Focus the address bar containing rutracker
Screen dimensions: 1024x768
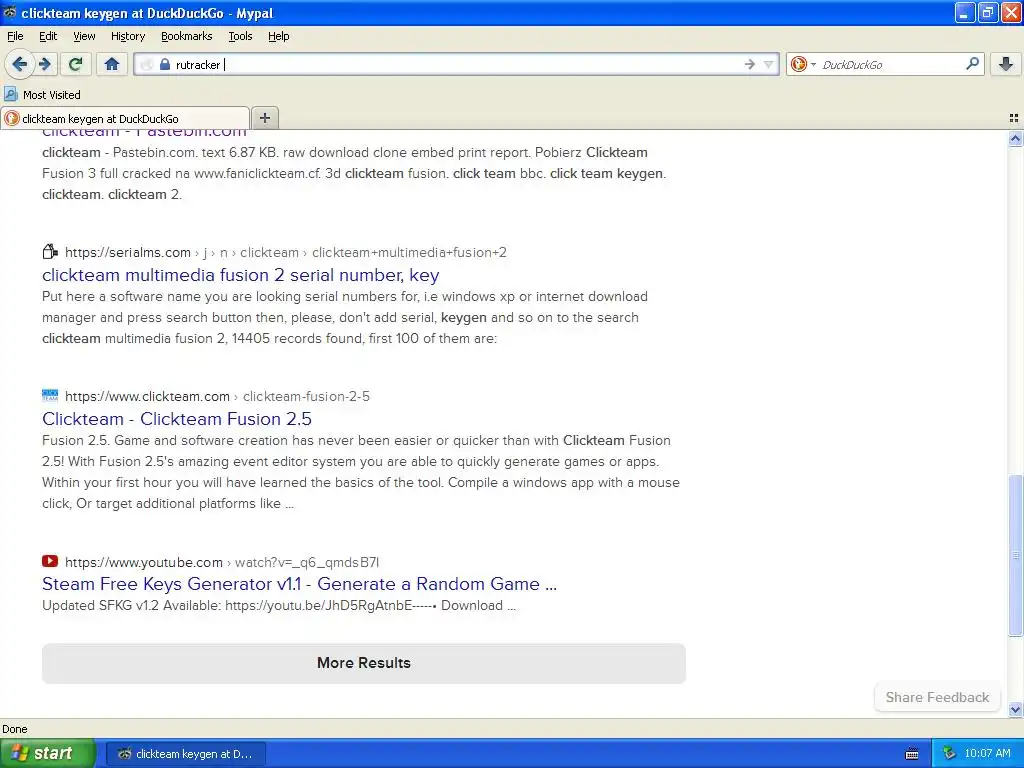457,64
